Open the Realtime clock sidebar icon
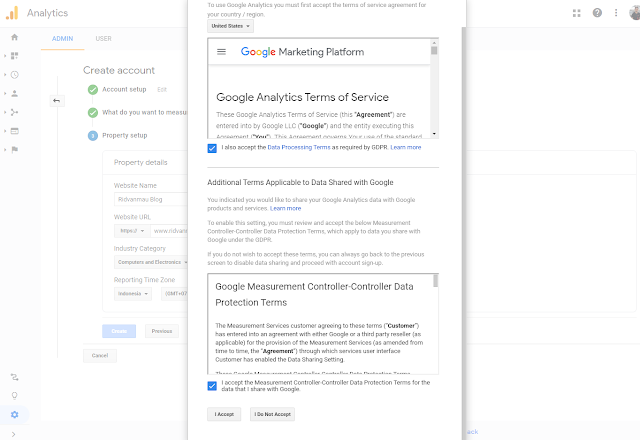Image resolution: width=640 pixels, height=440 pixels. 15,75
